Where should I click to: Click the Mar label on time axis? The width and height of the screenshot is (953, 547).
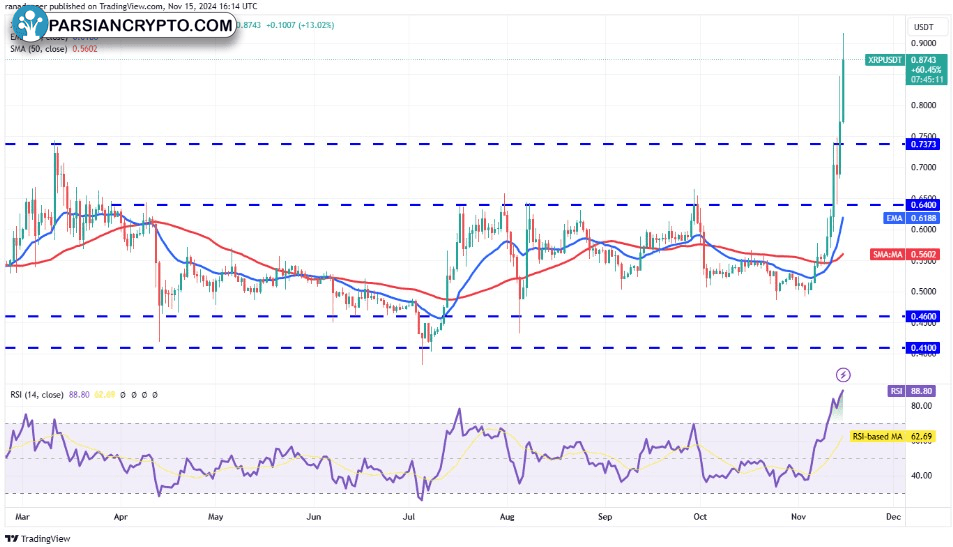(22, 517)
